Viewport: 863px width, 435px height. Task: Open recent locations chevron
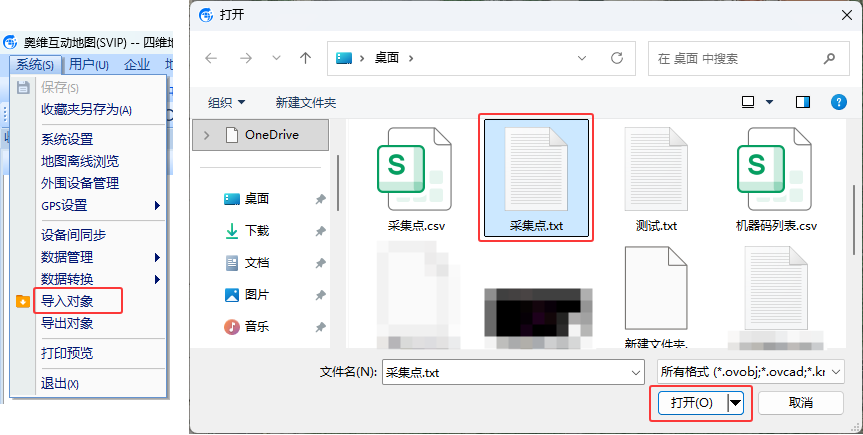[x=276, y=58]
